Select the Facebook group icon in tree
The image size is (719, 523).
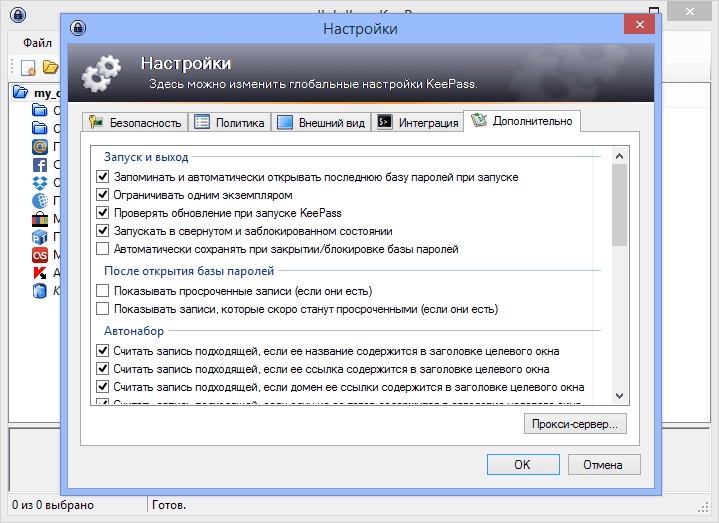[x=40, y=165]
